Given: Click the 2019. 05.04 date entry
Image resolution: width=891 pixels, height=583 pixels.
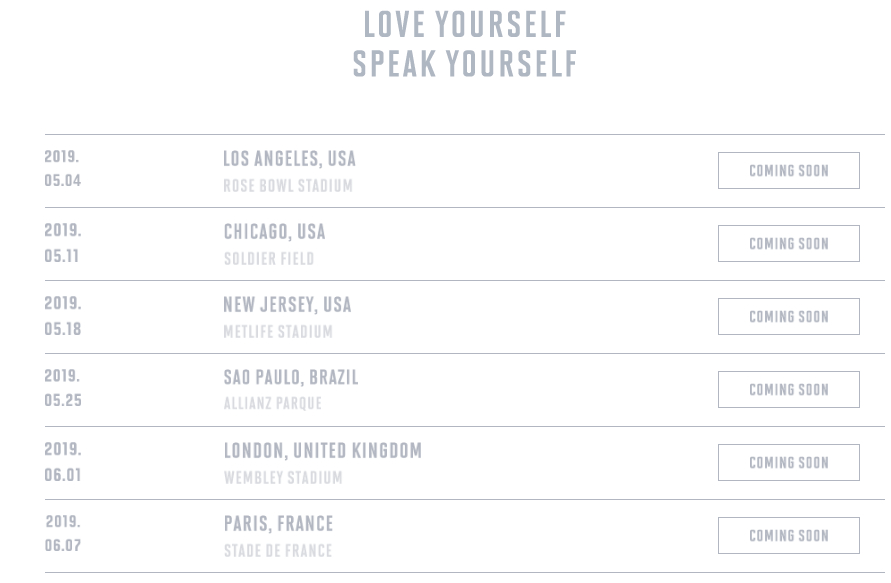Looking at the screenshot, I should coord(63,168).
